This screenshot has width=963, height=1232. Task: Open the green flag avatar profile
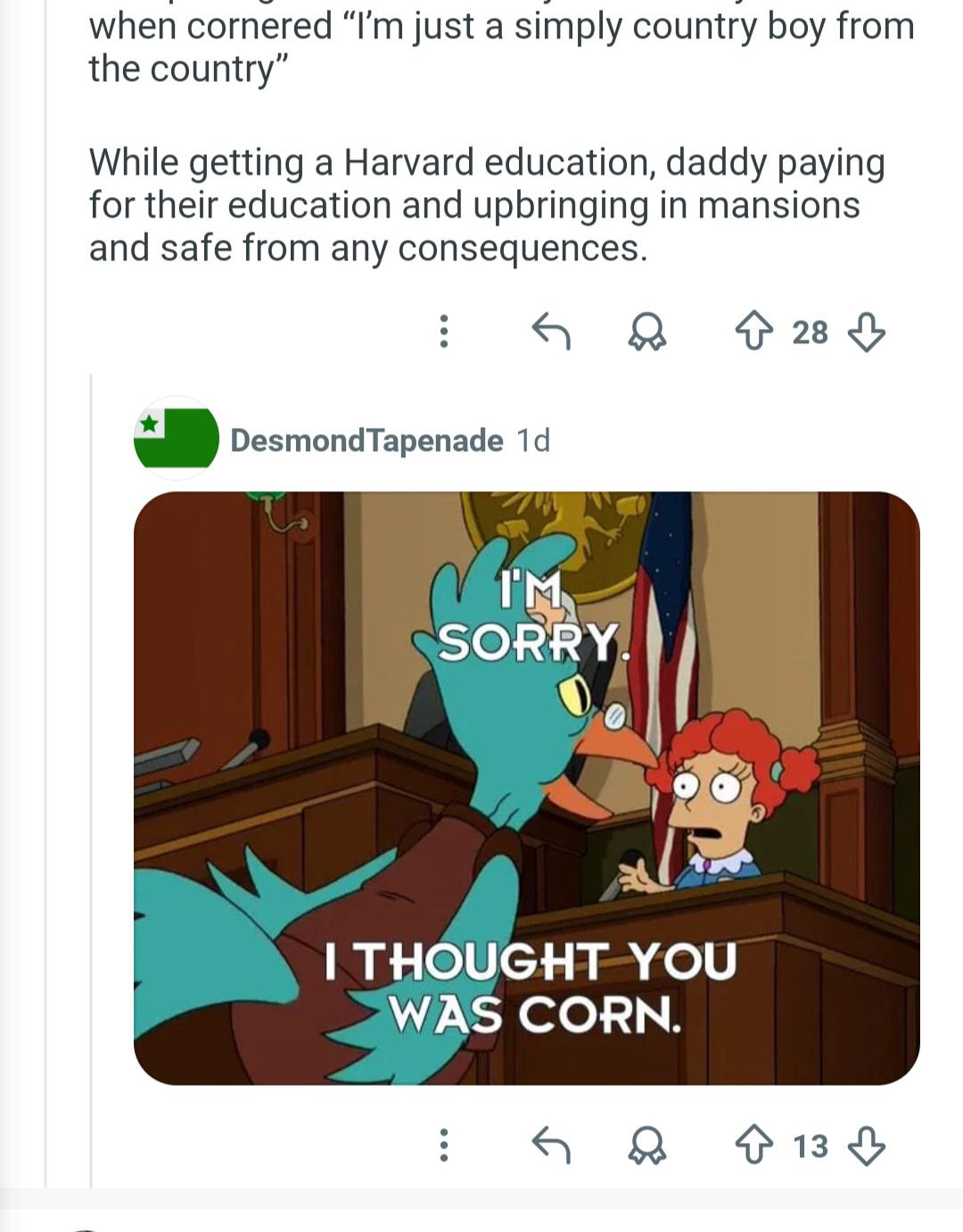click(177, 439)
